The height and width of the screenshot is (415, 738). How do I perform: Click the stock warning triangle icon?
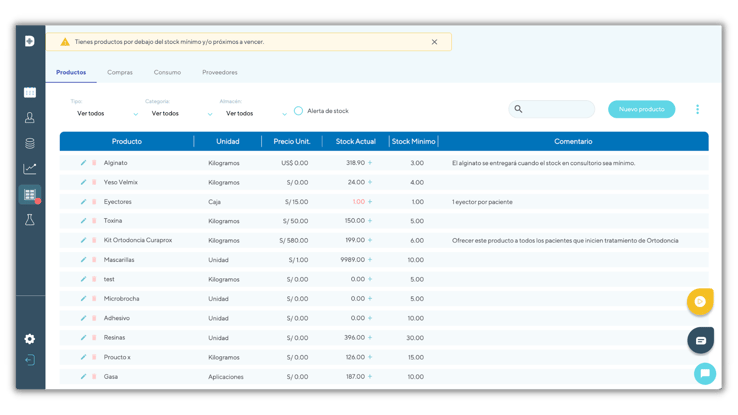click(x=65, y=42)
